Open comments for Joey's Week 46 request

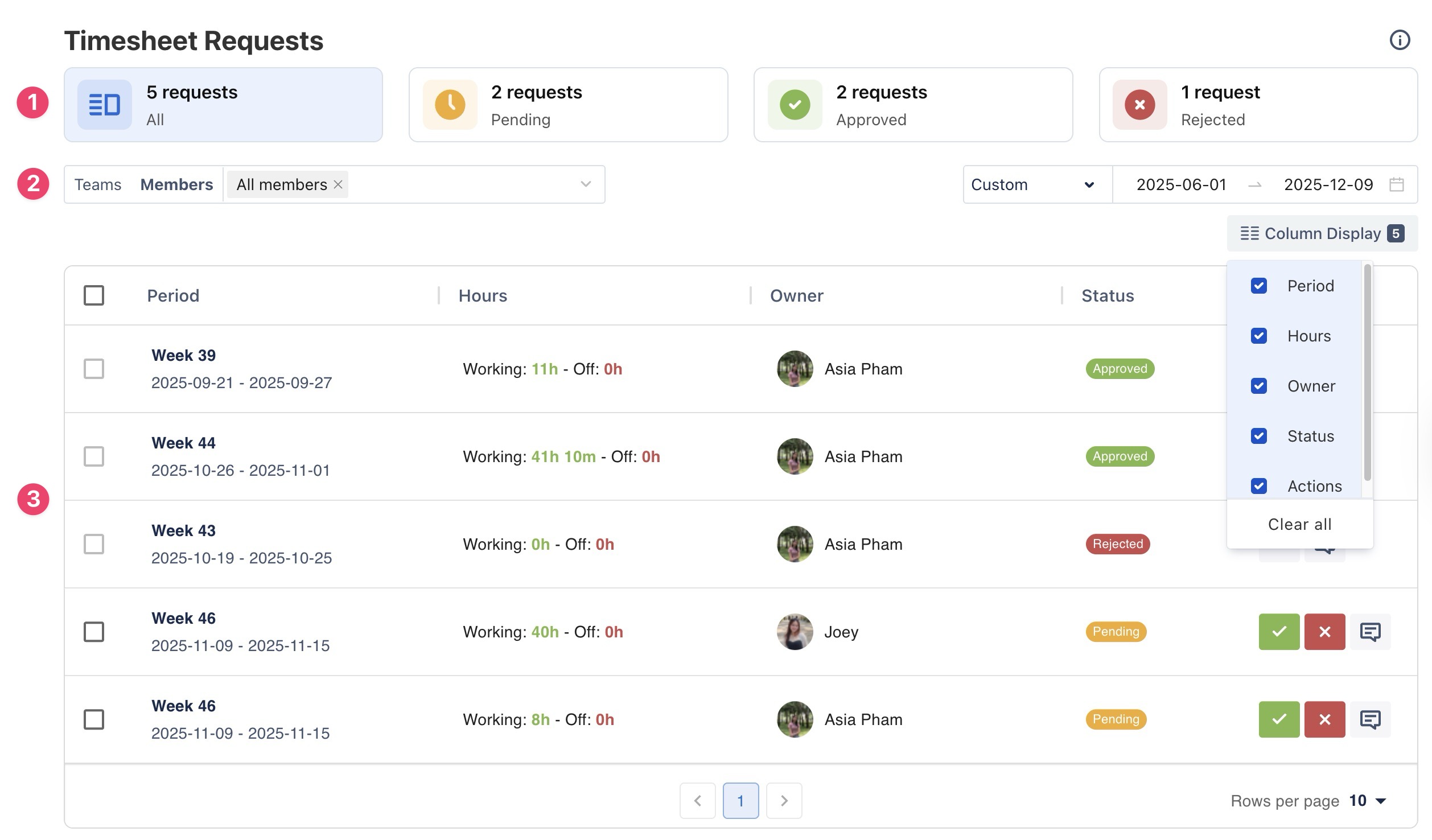coord(1369,631)
